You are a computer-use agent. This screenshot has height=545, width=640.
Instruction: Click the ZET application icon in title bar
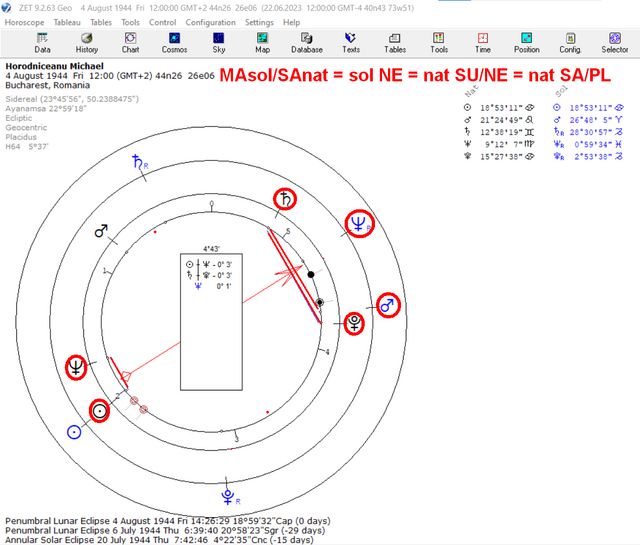tap(7, 8)
